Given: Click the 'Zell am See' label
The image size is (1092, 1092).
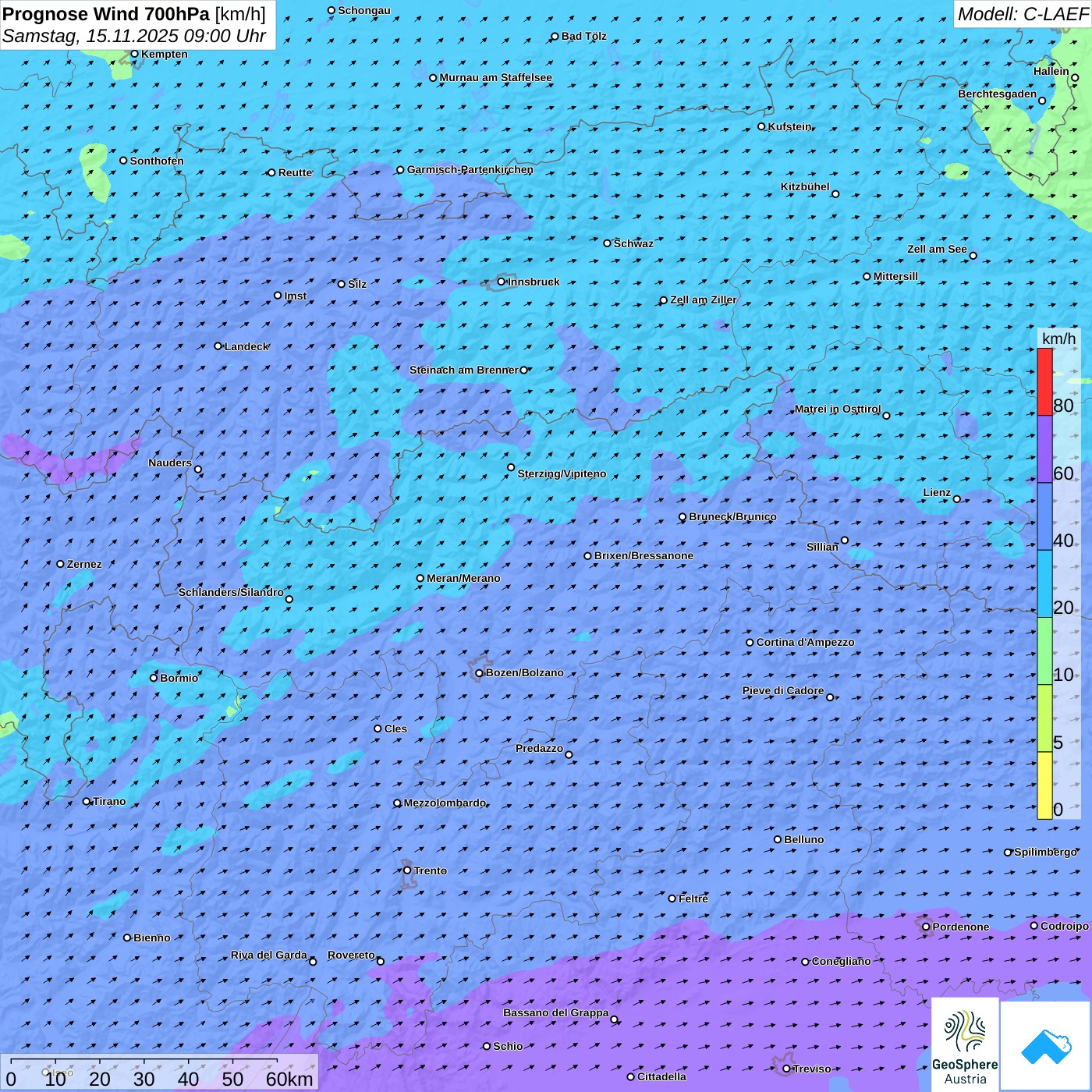Looking at the screenshot, I should [937, 249].
